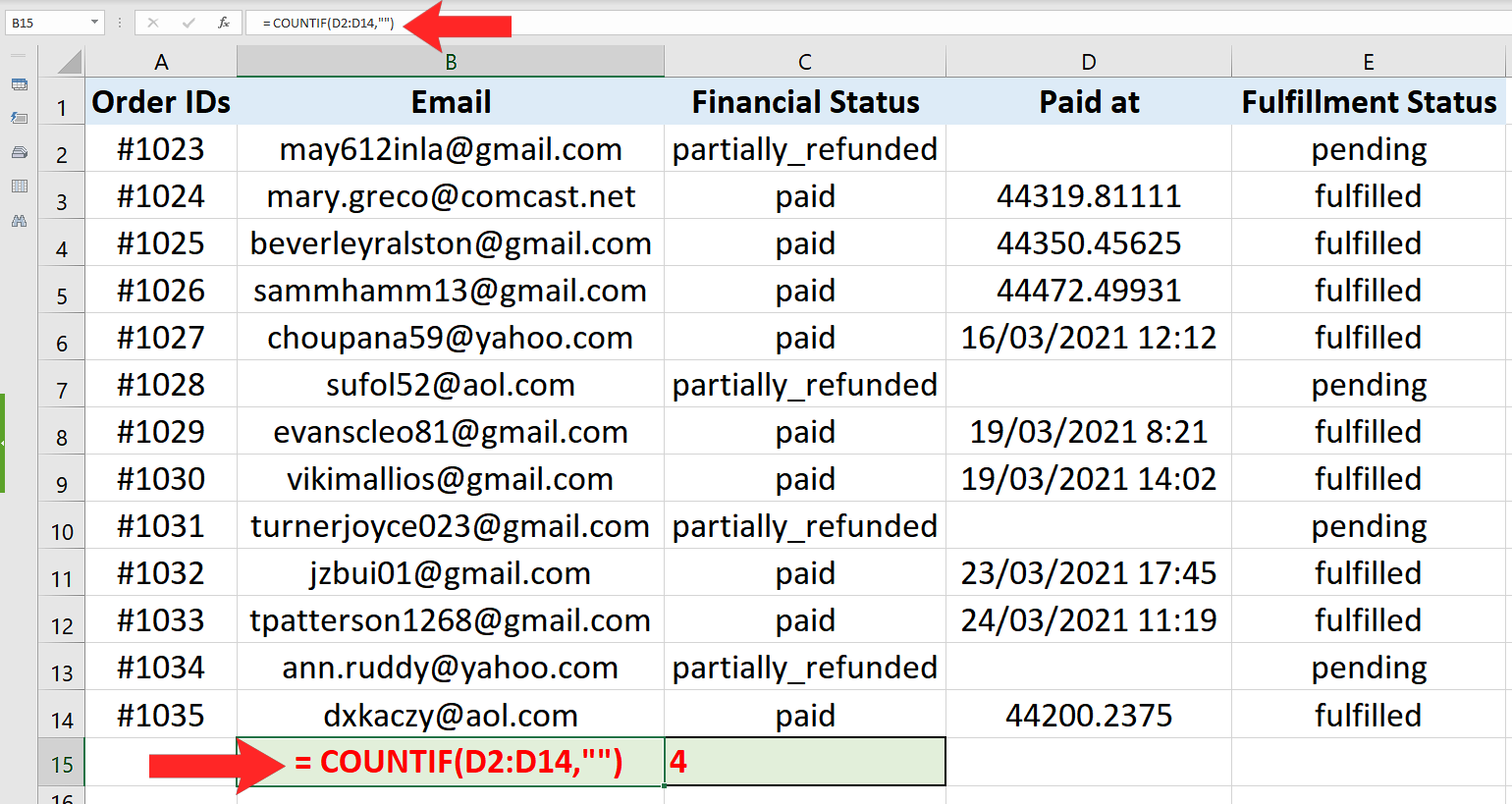The width and height of the screenshot is (1512, 804).
Task: Open the Name Box dropdown arrow
Action: pos(94,23)
